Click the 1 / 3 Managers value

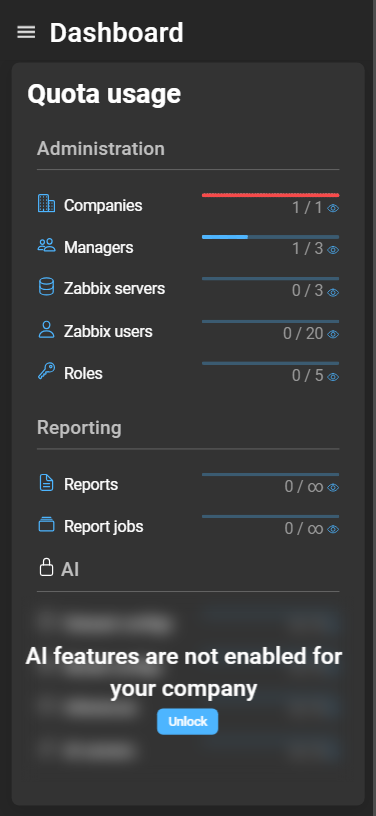click(307, 249)
